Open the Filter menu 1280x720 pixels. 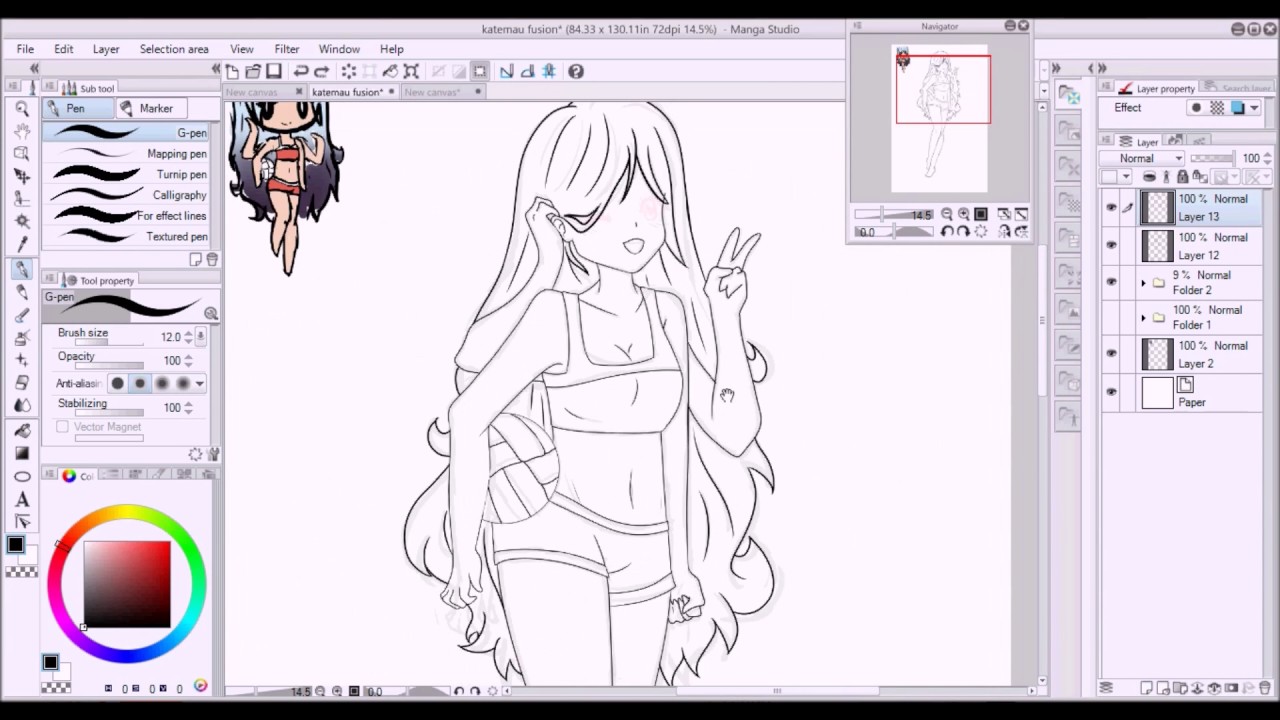287,49
